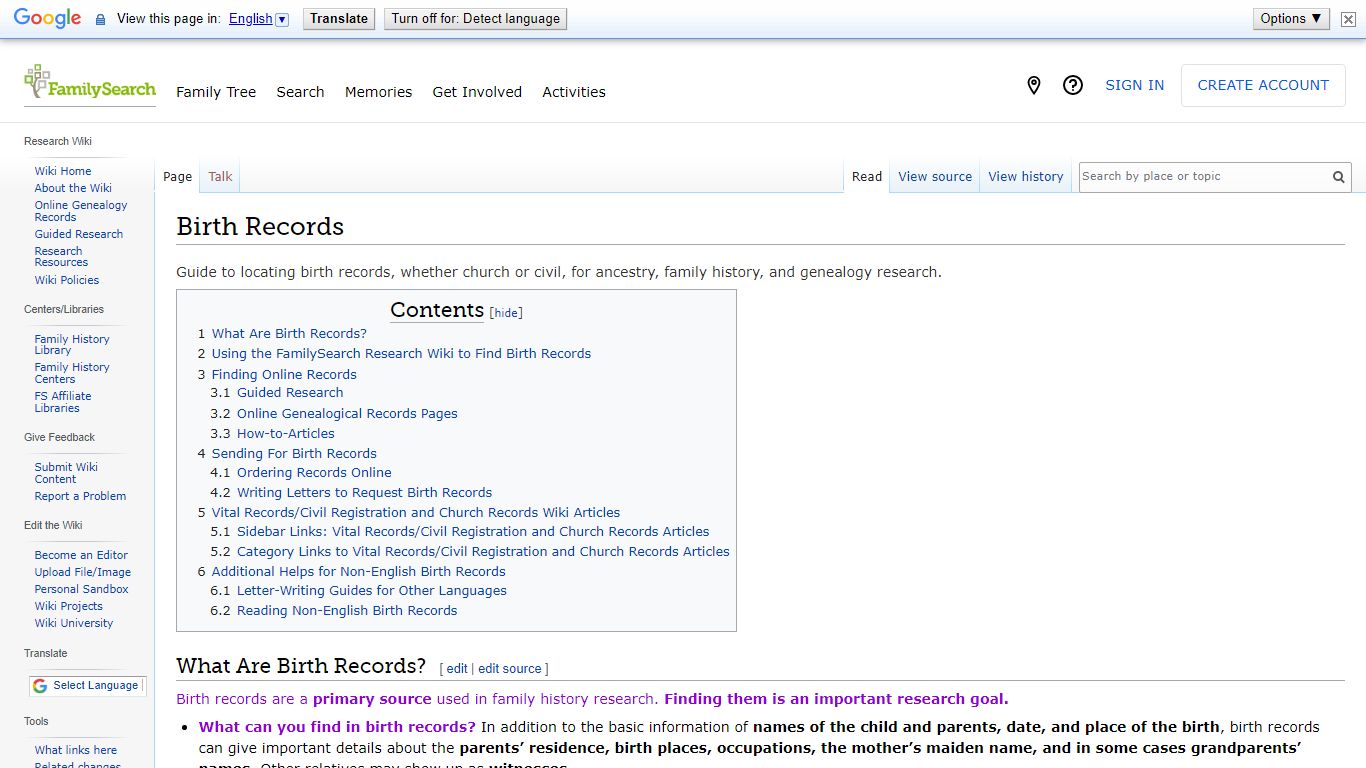Open Wiki University link
1366x768 pixels.
point(74,623)
